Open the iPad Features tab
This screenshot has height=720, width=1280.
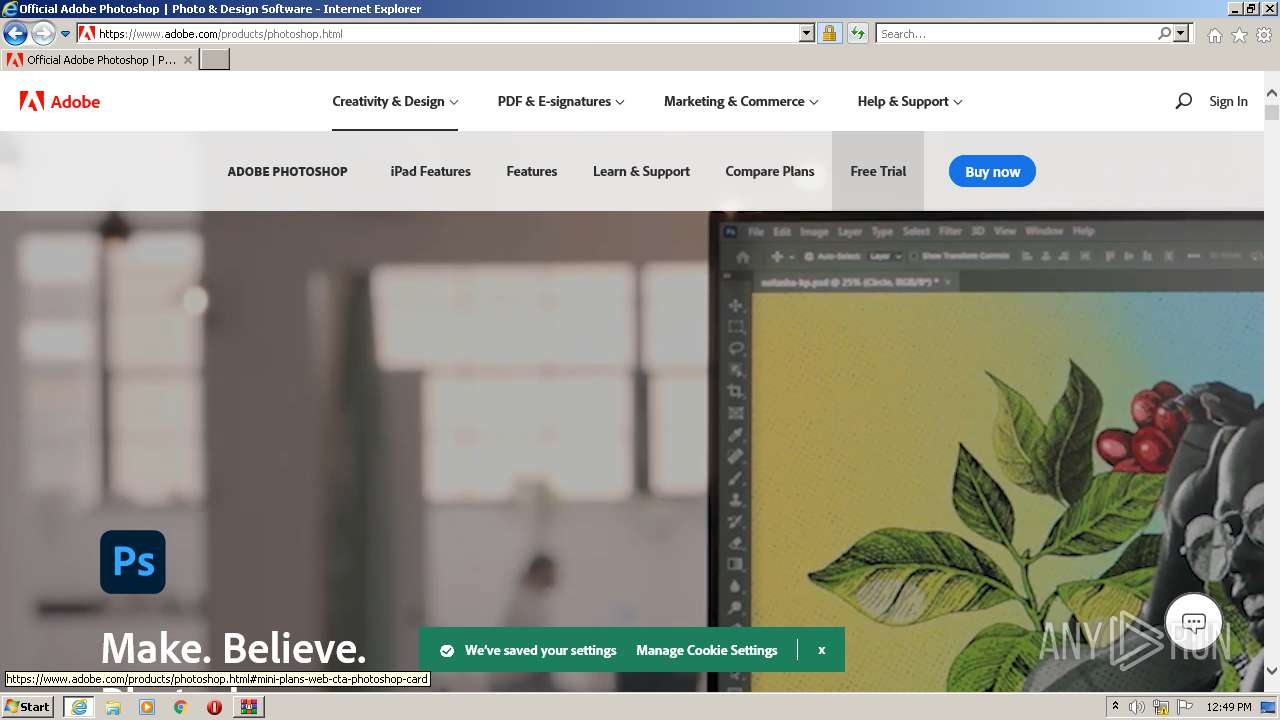pyautogui.click(x=430, y=171)
